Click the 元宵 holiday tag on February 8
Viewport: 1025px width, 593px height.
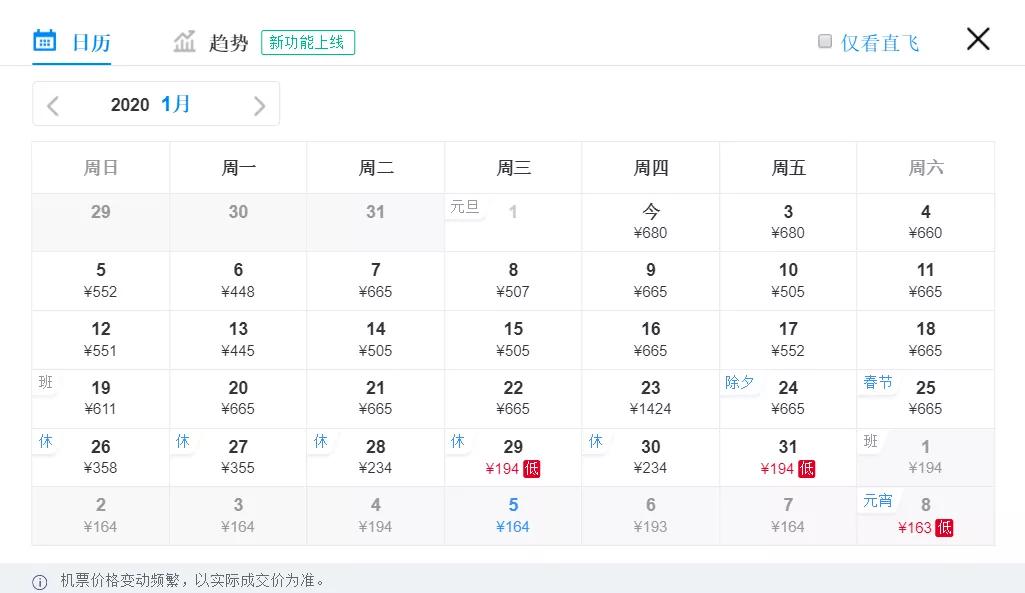[878, 501]
